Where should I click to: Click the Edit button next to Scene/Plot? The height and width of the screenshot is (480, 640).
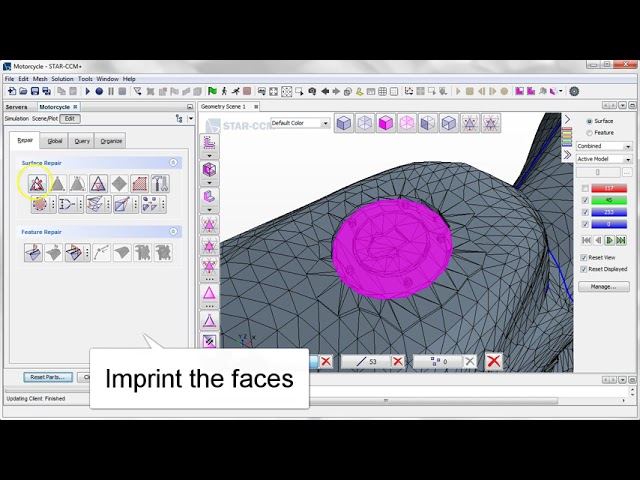(x=70, y=119)
